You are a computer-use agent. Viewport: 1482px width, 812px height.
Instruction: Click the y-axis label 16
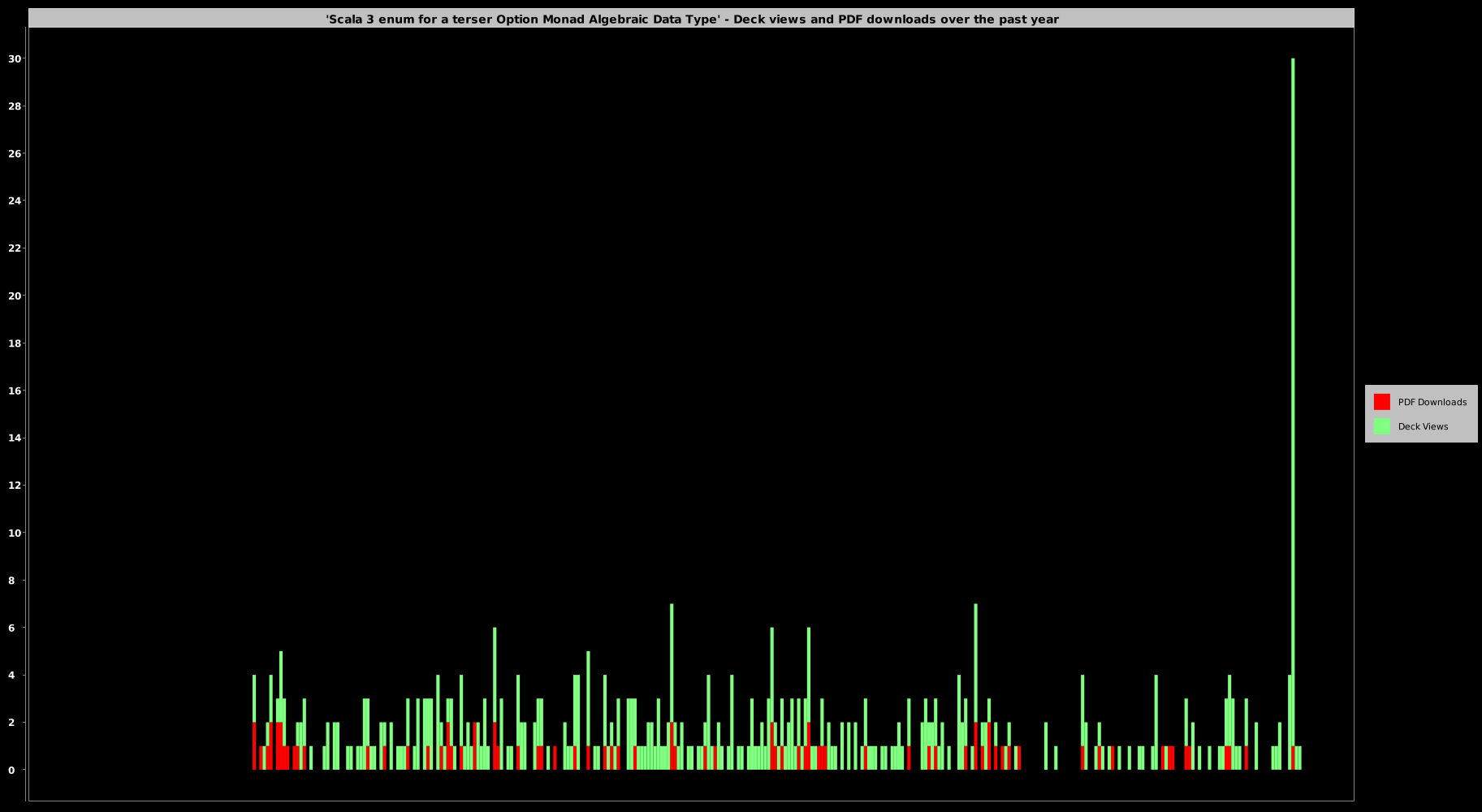tap(15, 391)
